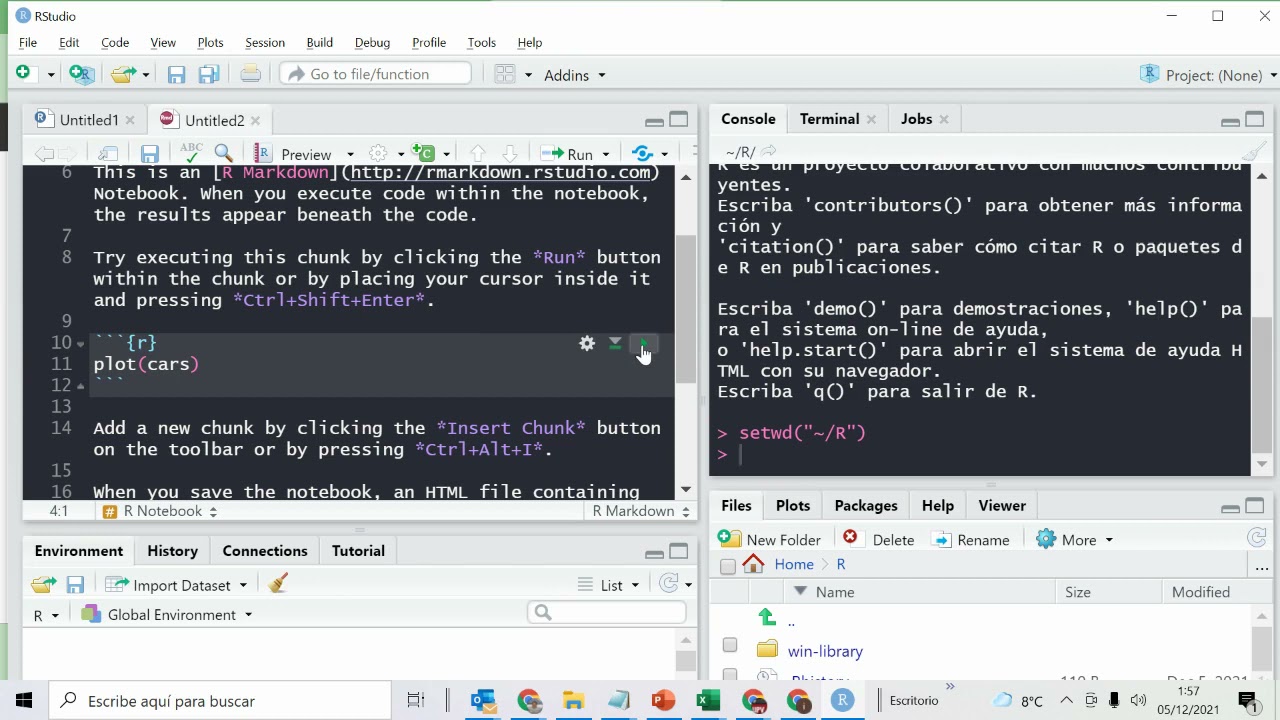
Task: Maximize the source editor pane
Action: [679, 120]
